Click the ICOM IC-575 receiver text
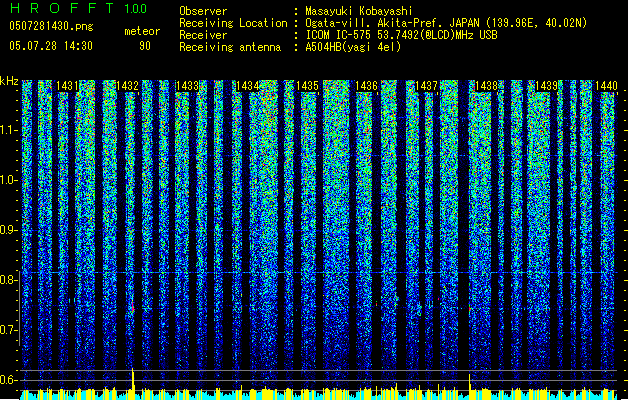The height and width of the screenshot is (400, 629). click(401, 35)
